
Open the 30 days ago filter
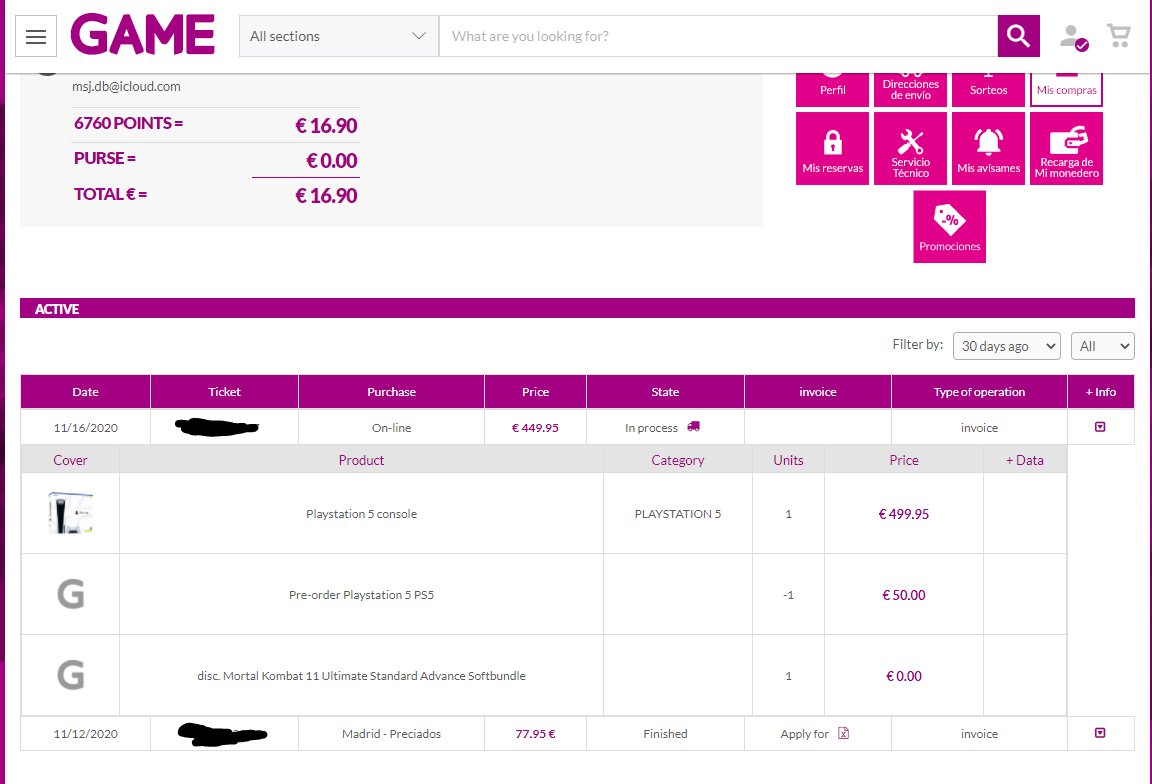(1006, 346)
